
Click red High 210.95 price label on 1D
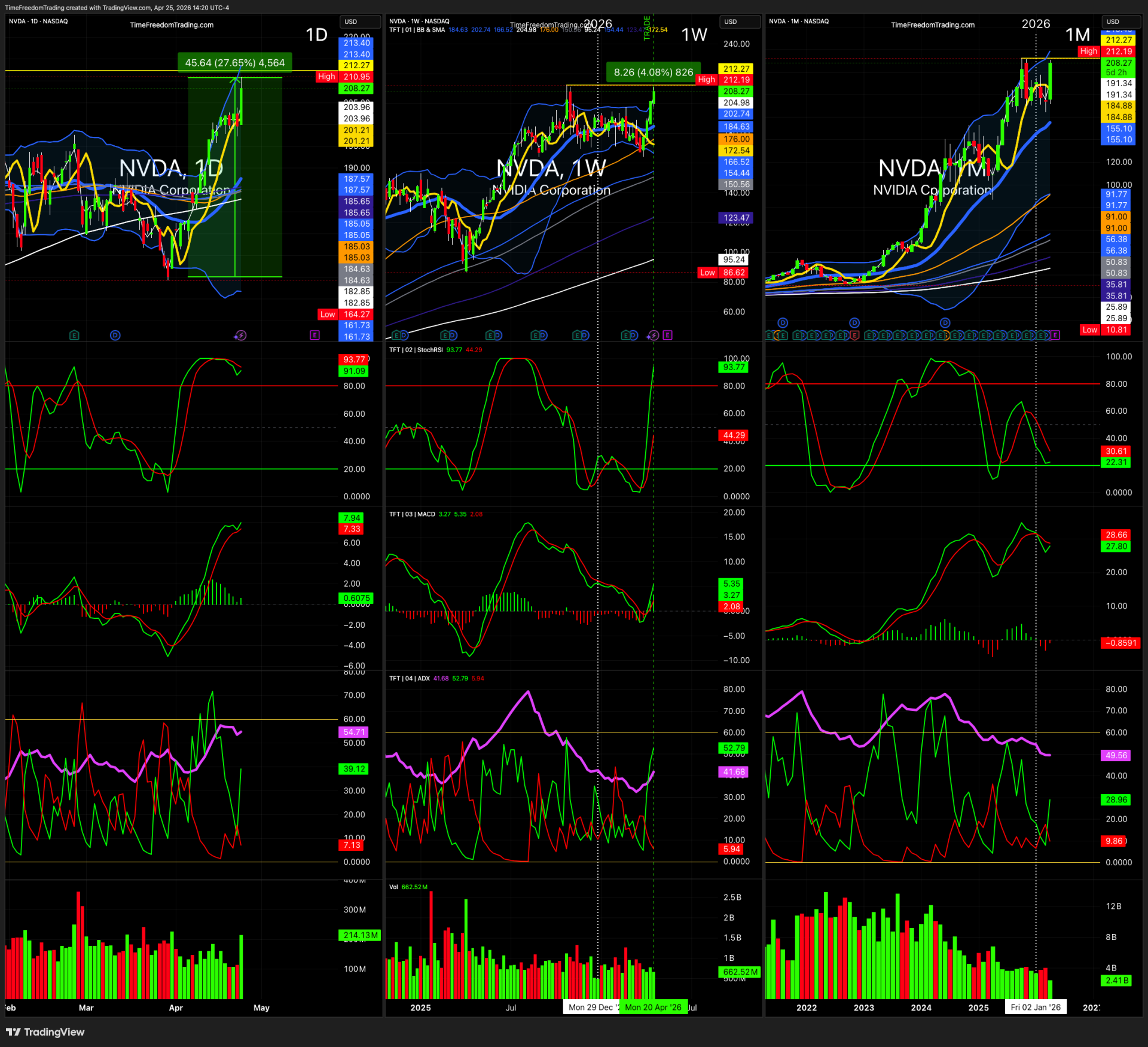(344, 77)
